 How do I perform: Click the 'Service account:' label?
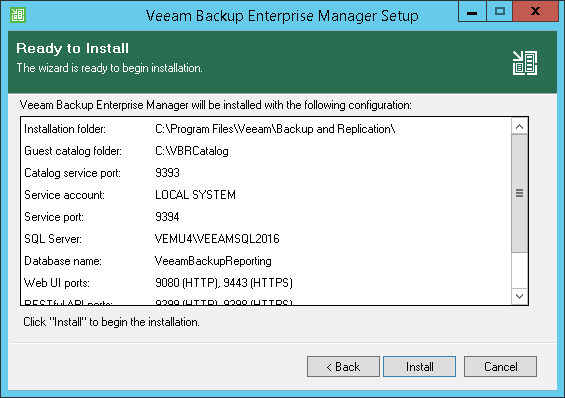[x=64, y=195]
